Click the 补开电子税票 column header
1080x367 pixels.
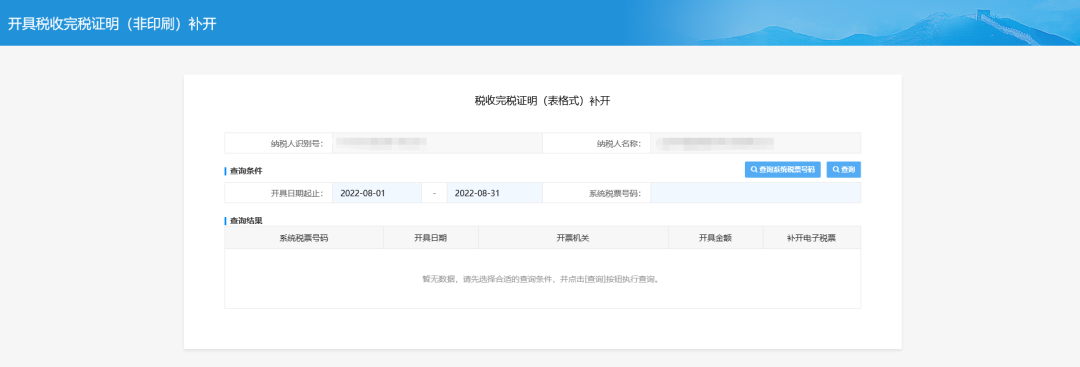click(811, 238)
